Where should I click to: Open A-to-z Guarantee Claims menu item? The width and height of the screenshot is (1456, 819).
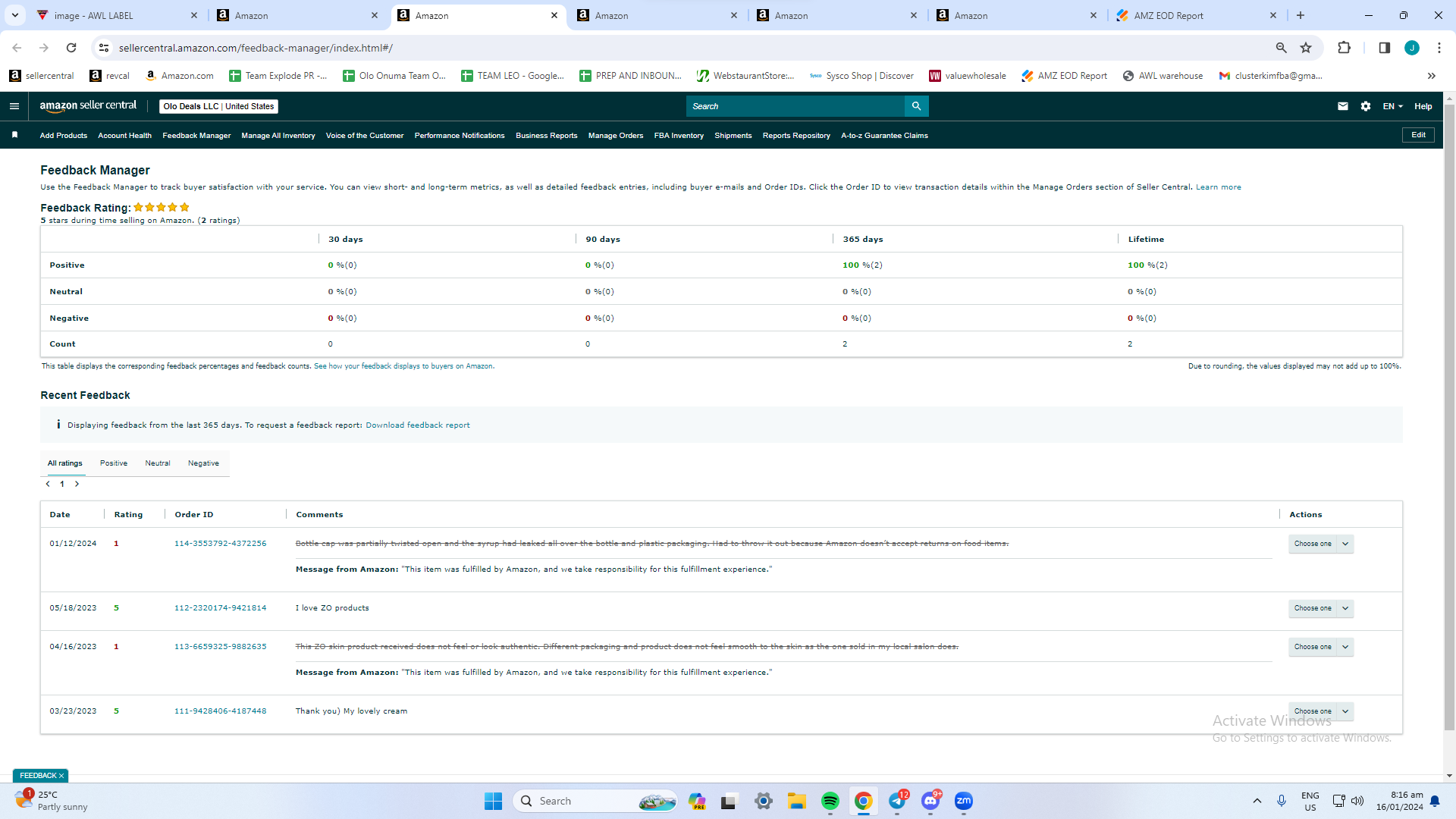click(x=884, y=136)
